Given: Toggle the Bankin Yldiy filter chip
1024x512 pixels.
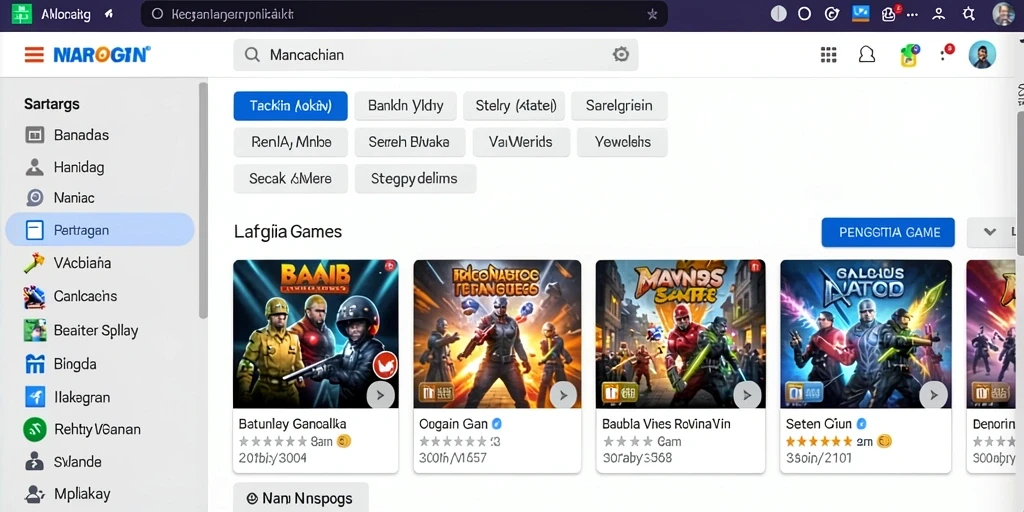Looking at the screenshot, I should point(406,106).
